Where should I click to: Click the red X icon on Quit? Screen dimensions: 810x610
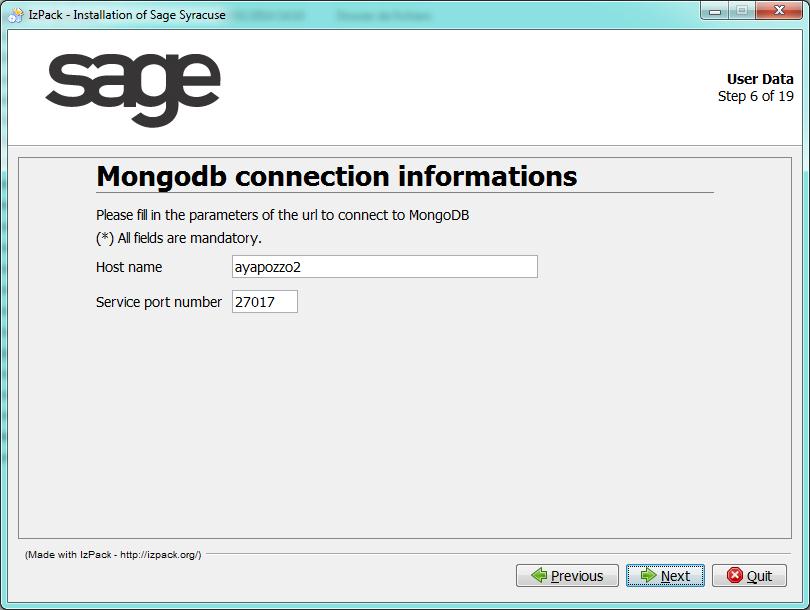(x=735, y=575)
